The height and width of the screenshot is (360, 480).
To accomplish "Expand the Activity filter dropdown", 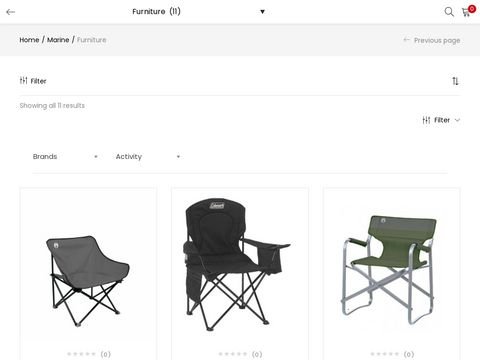I will 148,157.
